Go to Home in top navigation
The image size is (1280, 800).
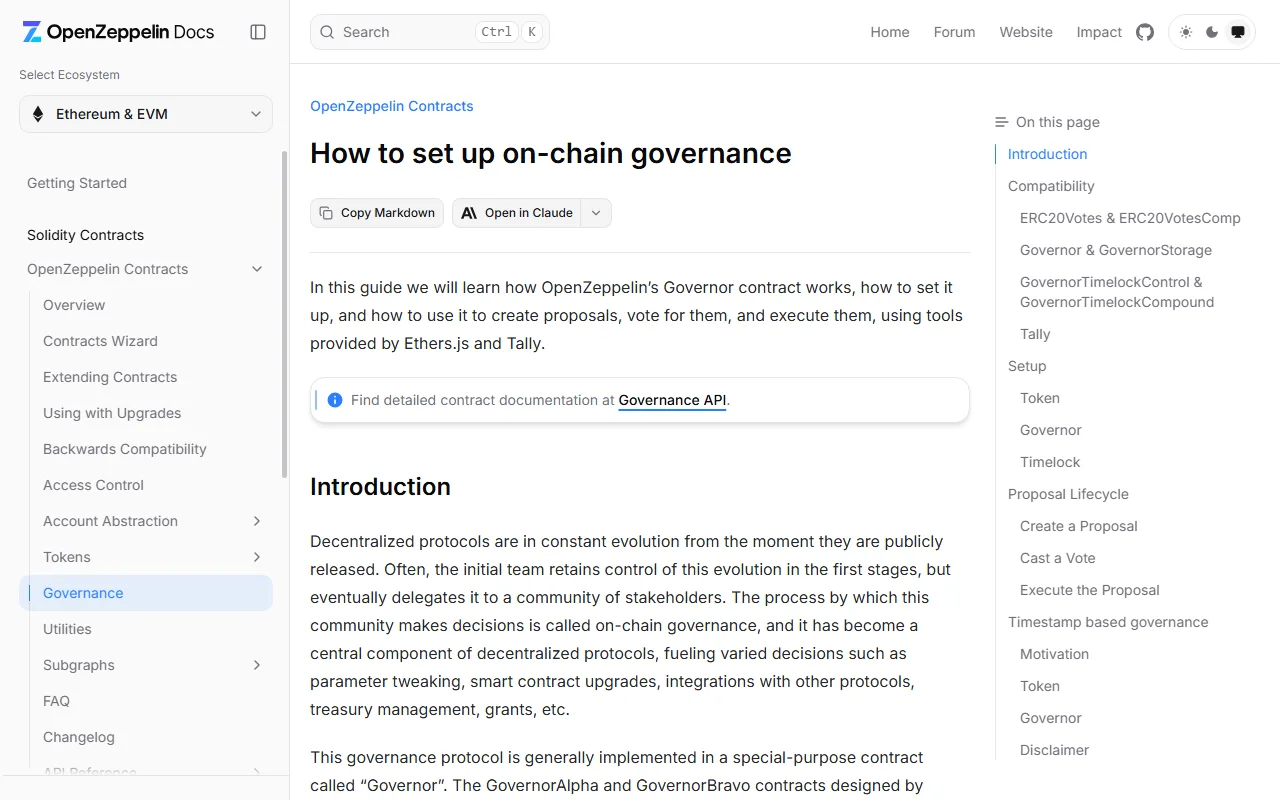(890, 32)
